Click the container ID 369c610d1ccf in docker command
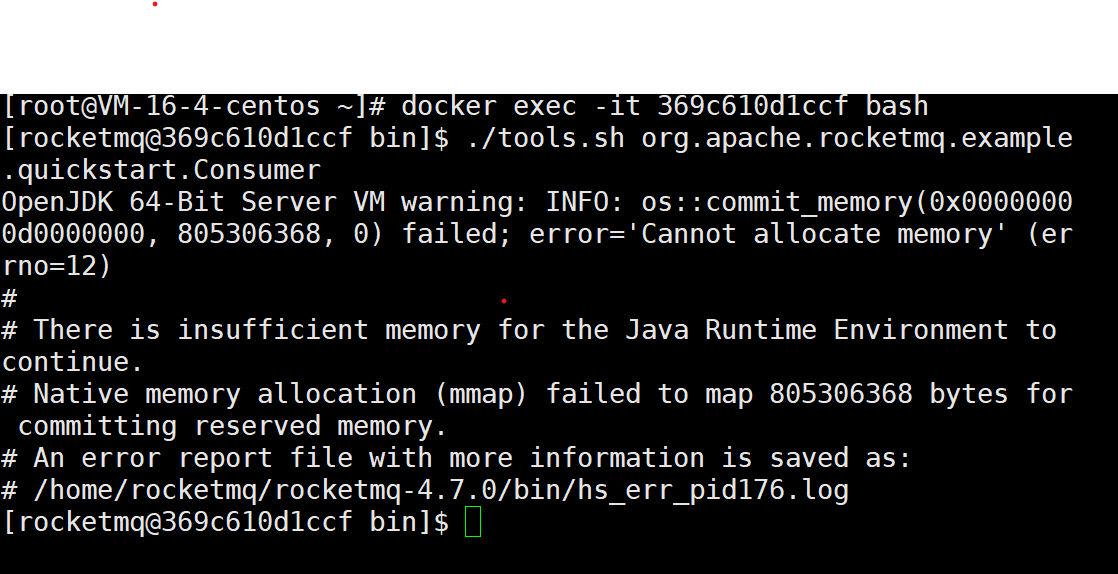1118x574 pixels. 753,106
